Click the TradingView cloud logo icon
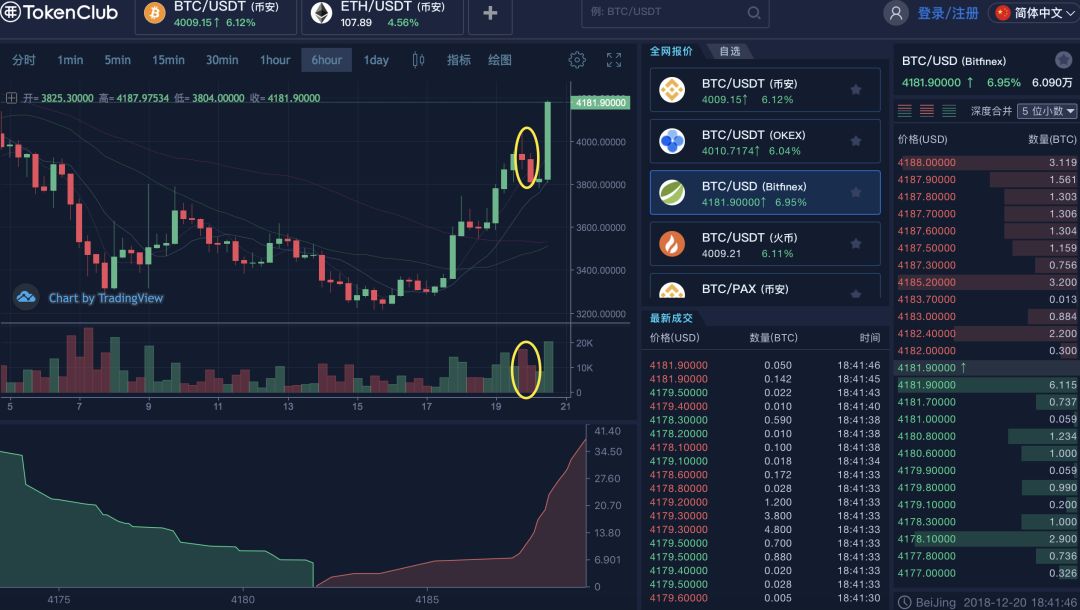 pos(26,297)
